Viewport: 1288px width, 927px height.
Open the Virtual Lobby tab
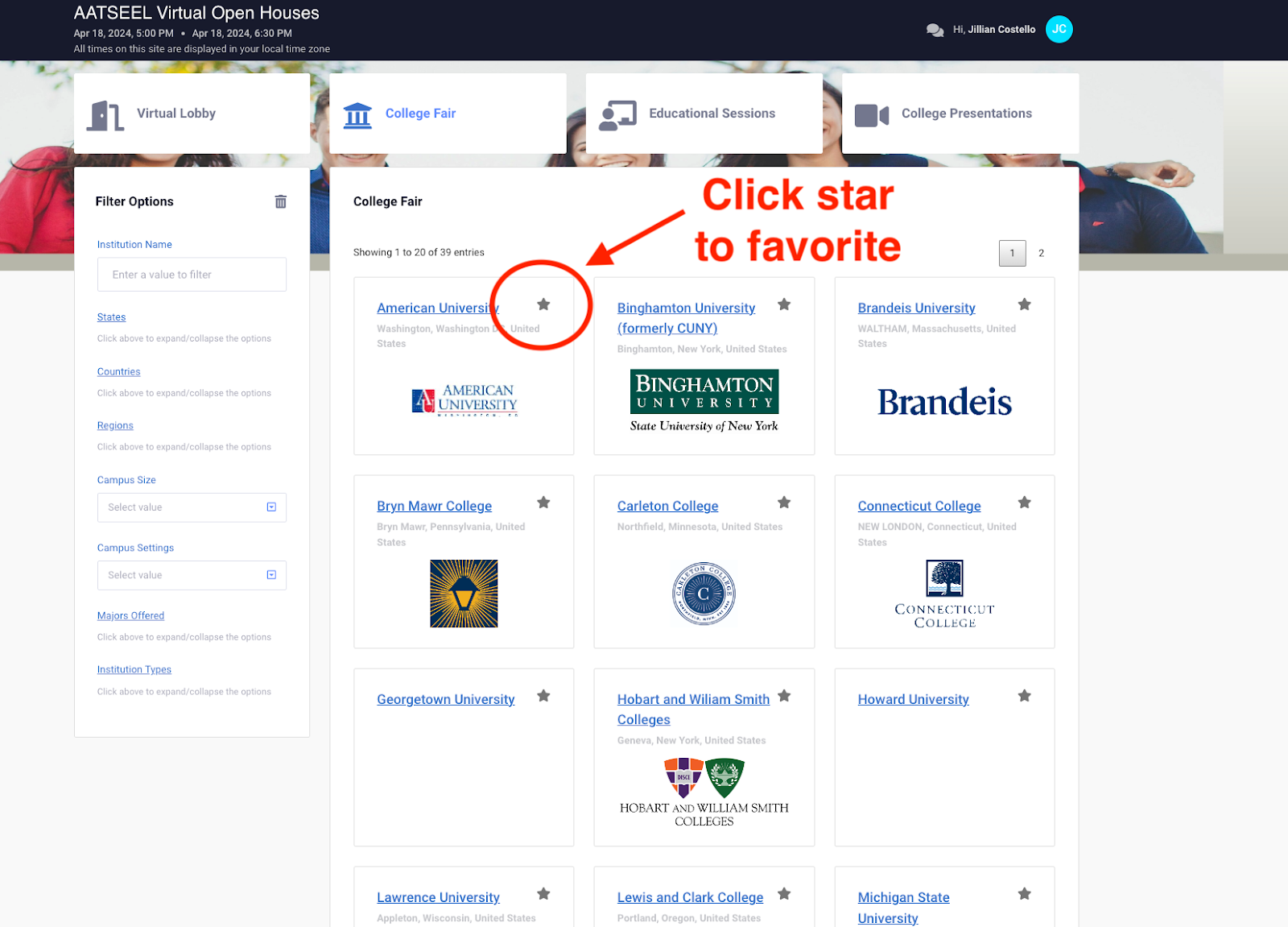[x=192, y=114]
